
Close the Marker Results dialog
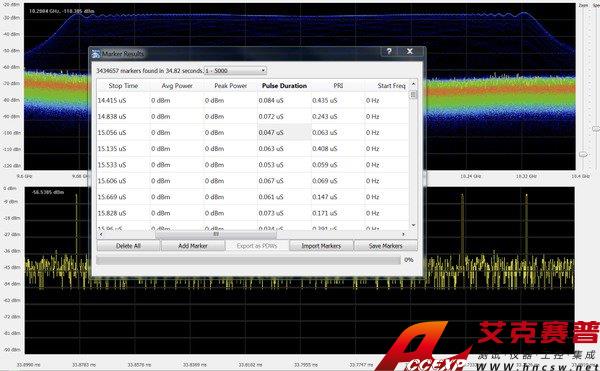click(410, 52)
